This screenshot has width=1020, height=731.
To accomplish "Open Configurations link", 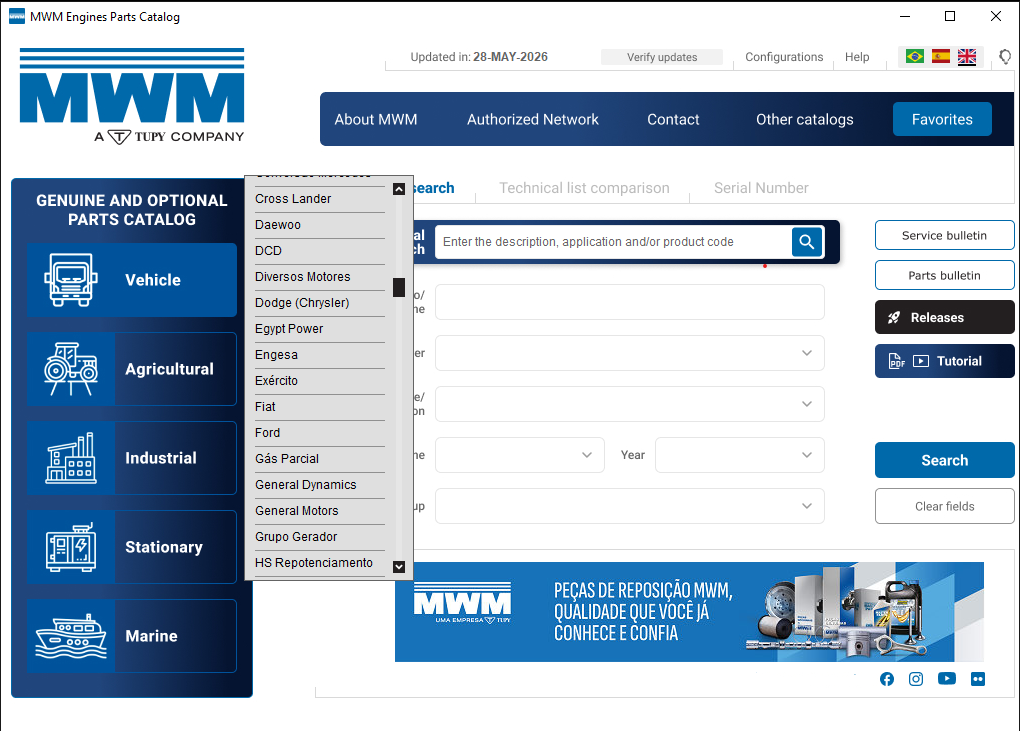I will point(784,57).
